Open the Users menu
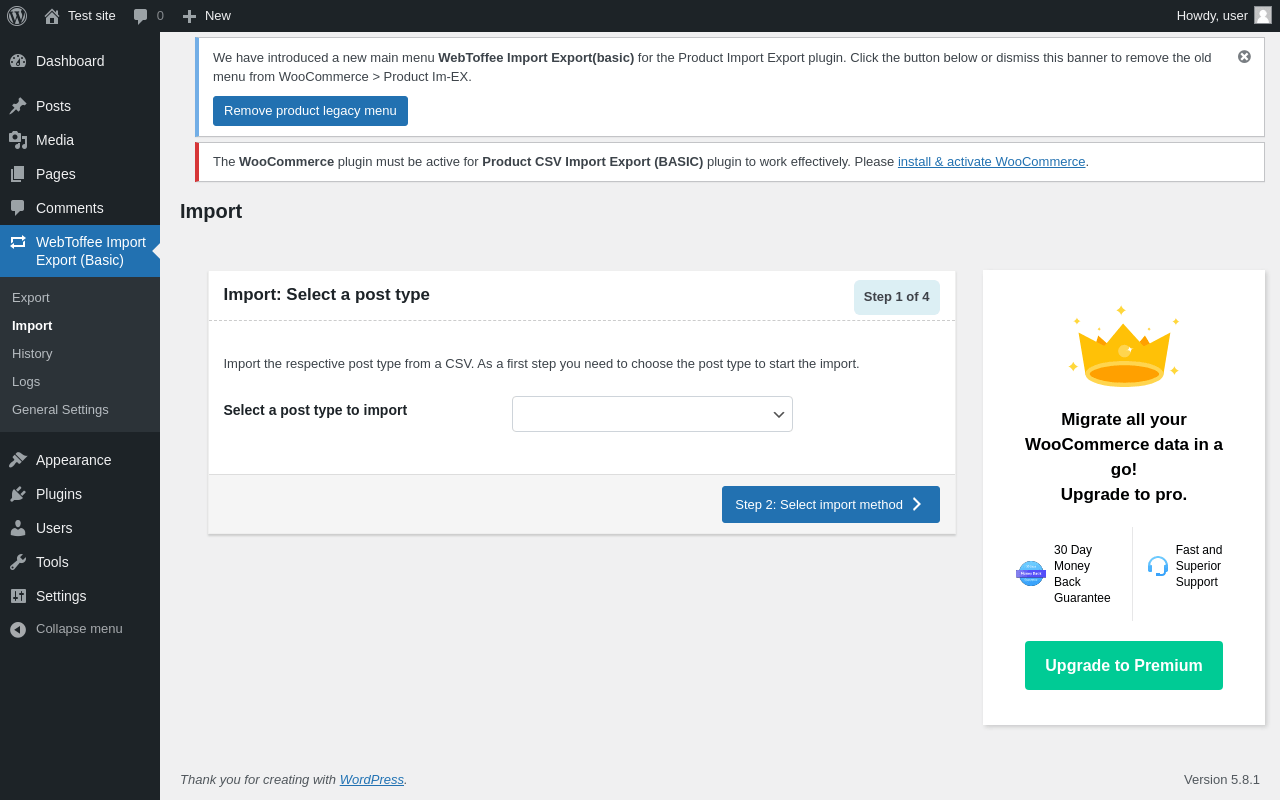 point(80,528)
